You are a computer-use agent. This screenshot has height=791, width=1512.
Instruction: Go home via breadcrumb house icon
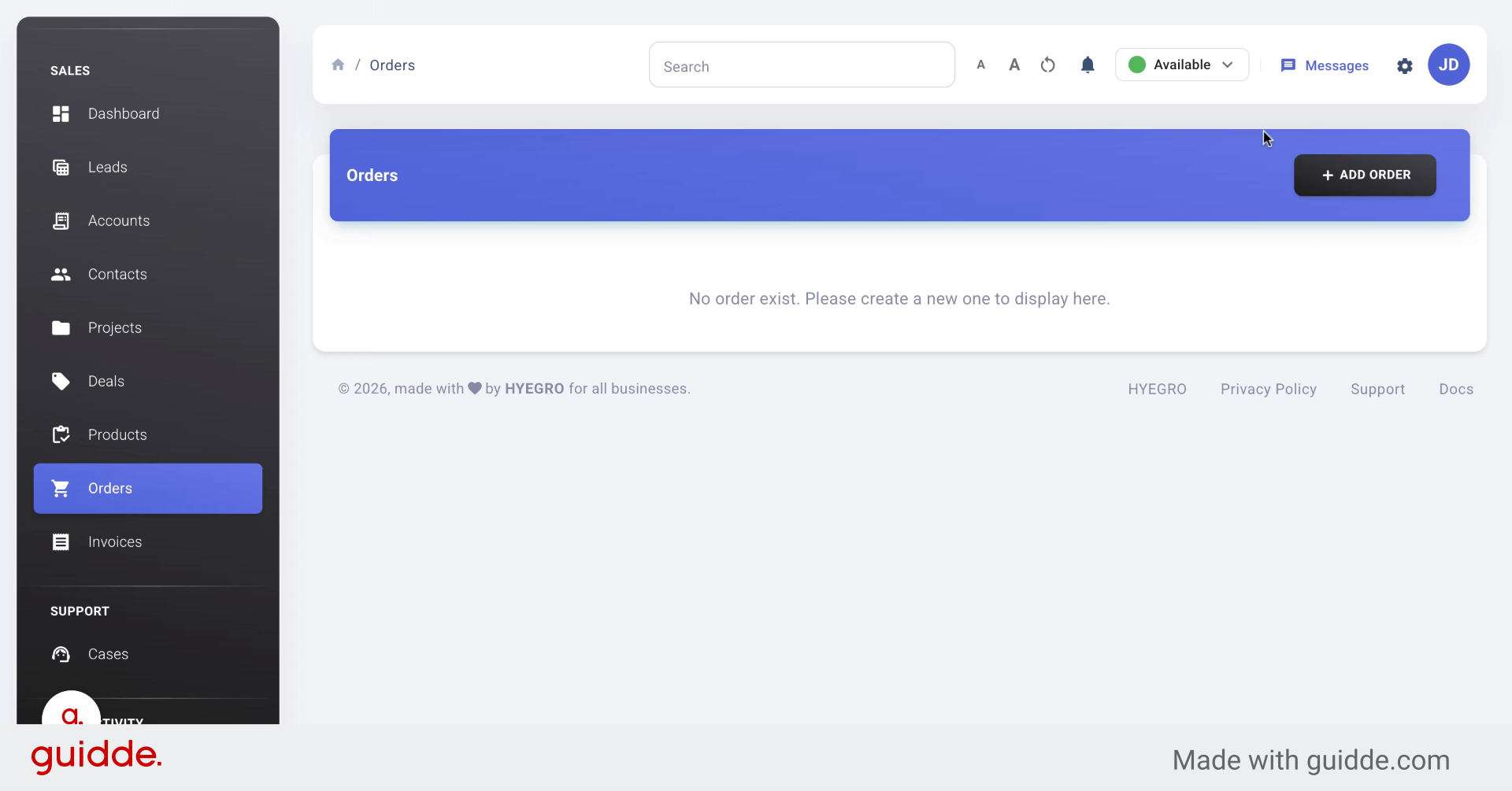point(338,65)
